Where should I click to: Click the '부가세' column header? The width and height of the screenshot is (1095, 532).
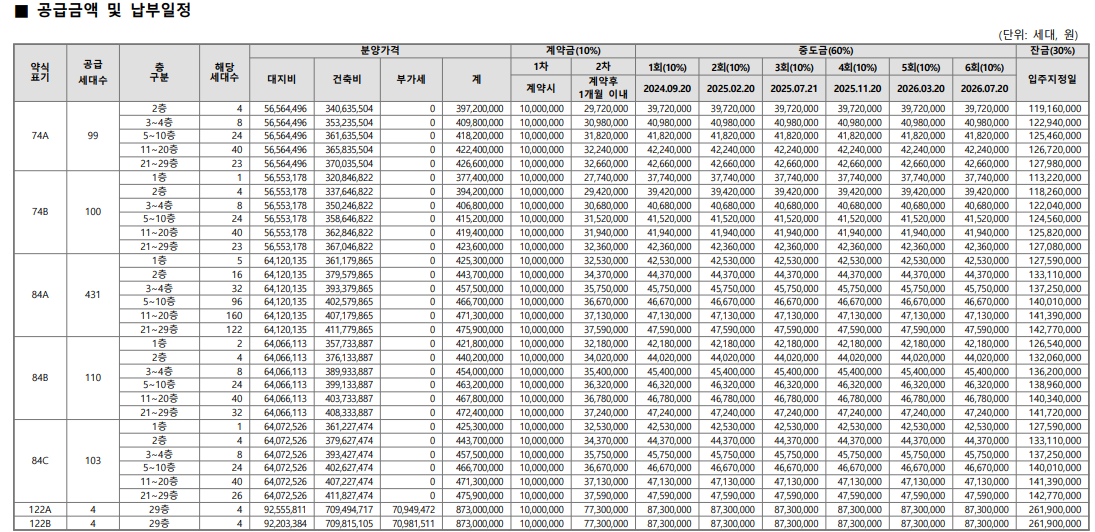[x=412, y=80]
